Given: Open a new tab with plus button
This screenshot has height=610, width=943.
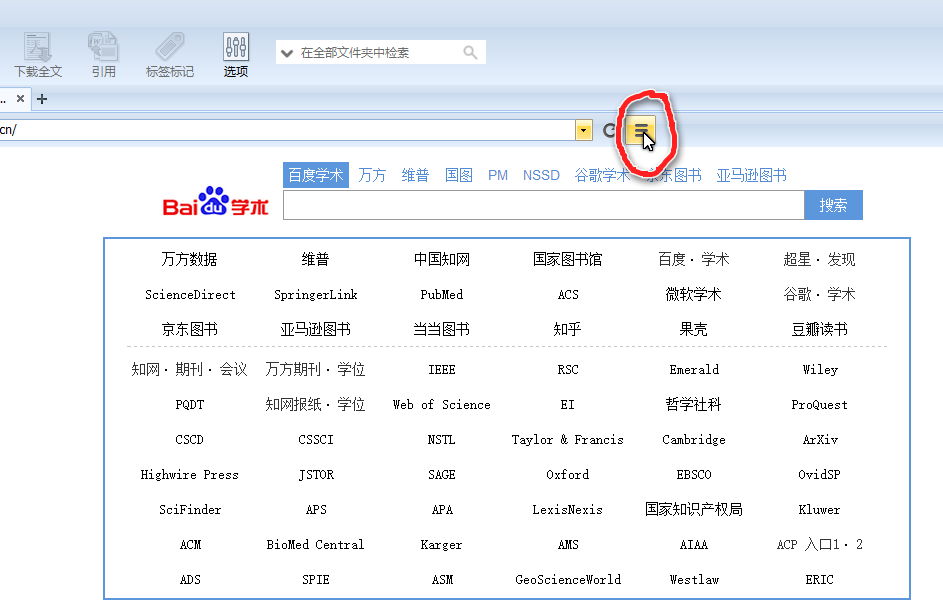Looking at the screenshot, I should pyautogui.click(x=42, y=99).
